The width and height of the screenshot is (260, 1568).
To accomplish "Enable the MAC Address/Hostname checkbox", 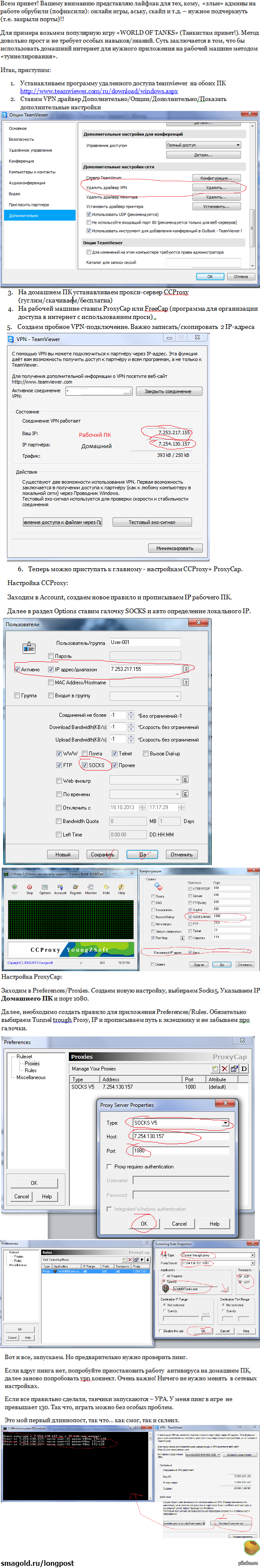I will [51, 682].
